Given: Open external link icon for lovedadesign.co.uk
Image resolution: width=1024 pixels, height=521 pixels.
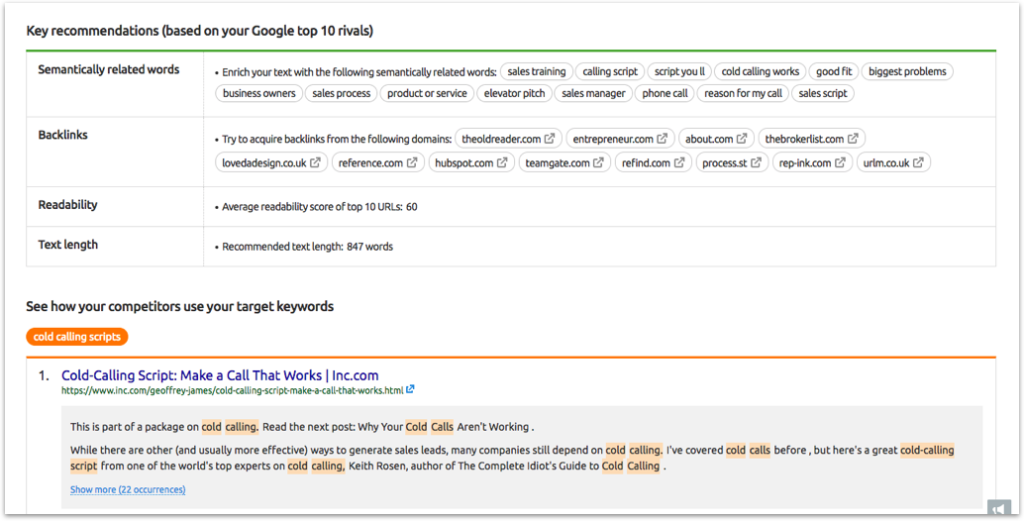Looking at the screenshot, I should tap(315, 163).
